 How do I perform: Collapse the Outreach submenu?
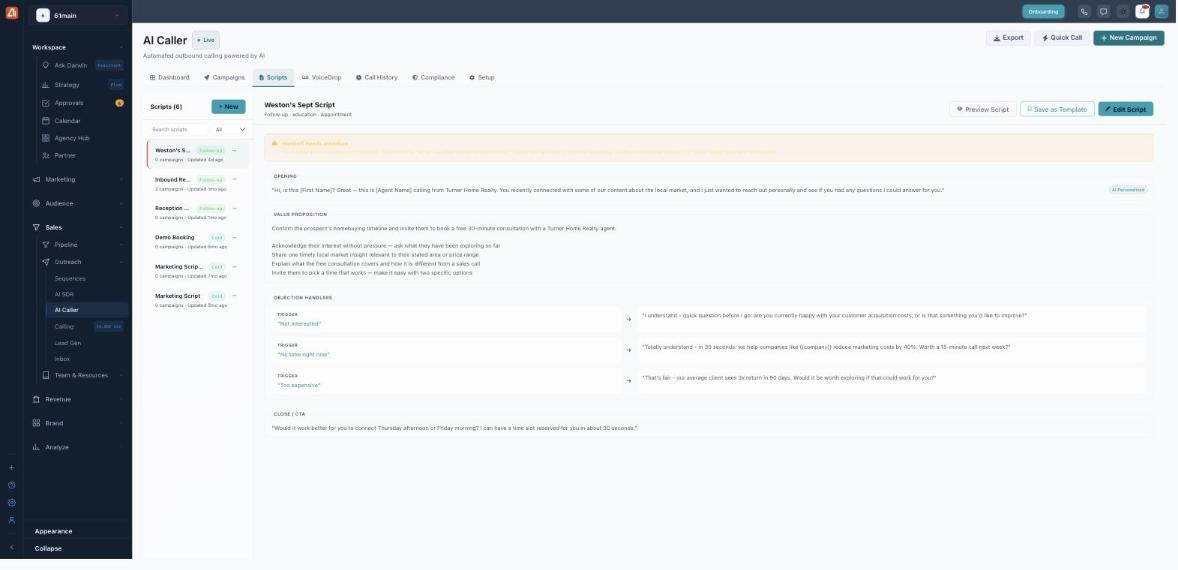click(x=83, y=262)
